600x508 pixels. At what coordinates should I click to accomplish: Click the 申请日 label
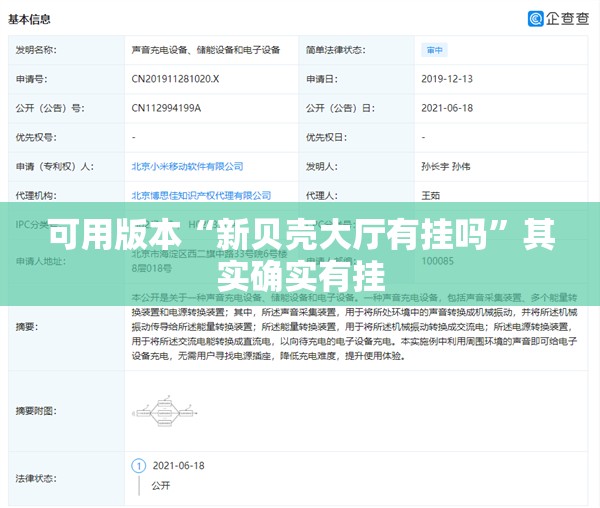pyautogui.click(x=321, y=79)
